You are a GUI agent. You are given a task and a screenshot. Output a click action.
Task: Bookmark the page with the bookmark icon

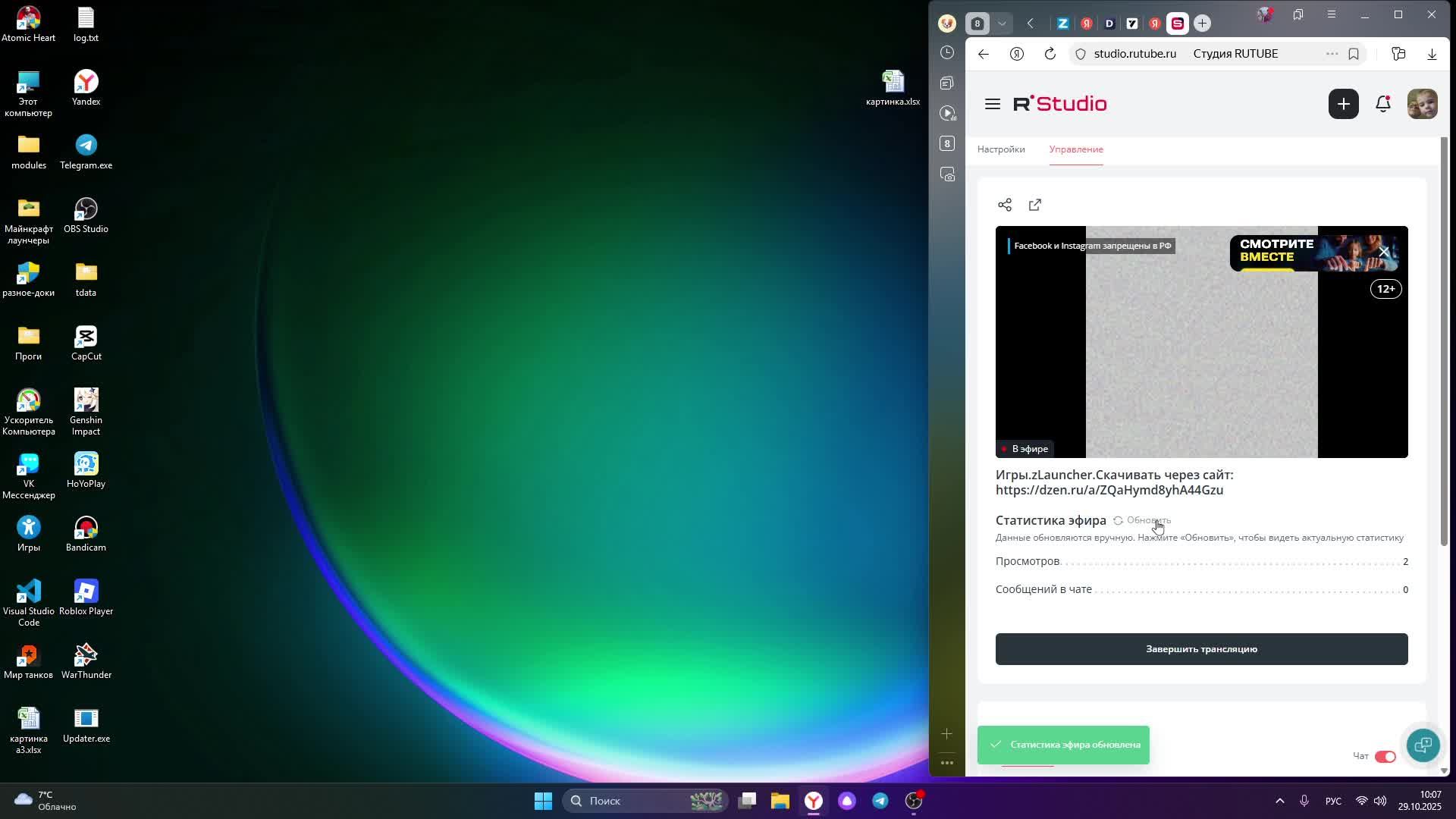(1354, 54)
